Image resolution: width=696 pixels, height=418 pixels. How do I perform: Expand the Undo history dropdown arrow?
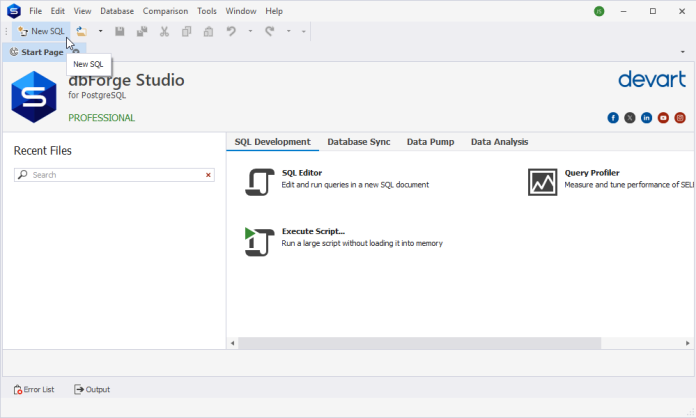click(250, 31)
